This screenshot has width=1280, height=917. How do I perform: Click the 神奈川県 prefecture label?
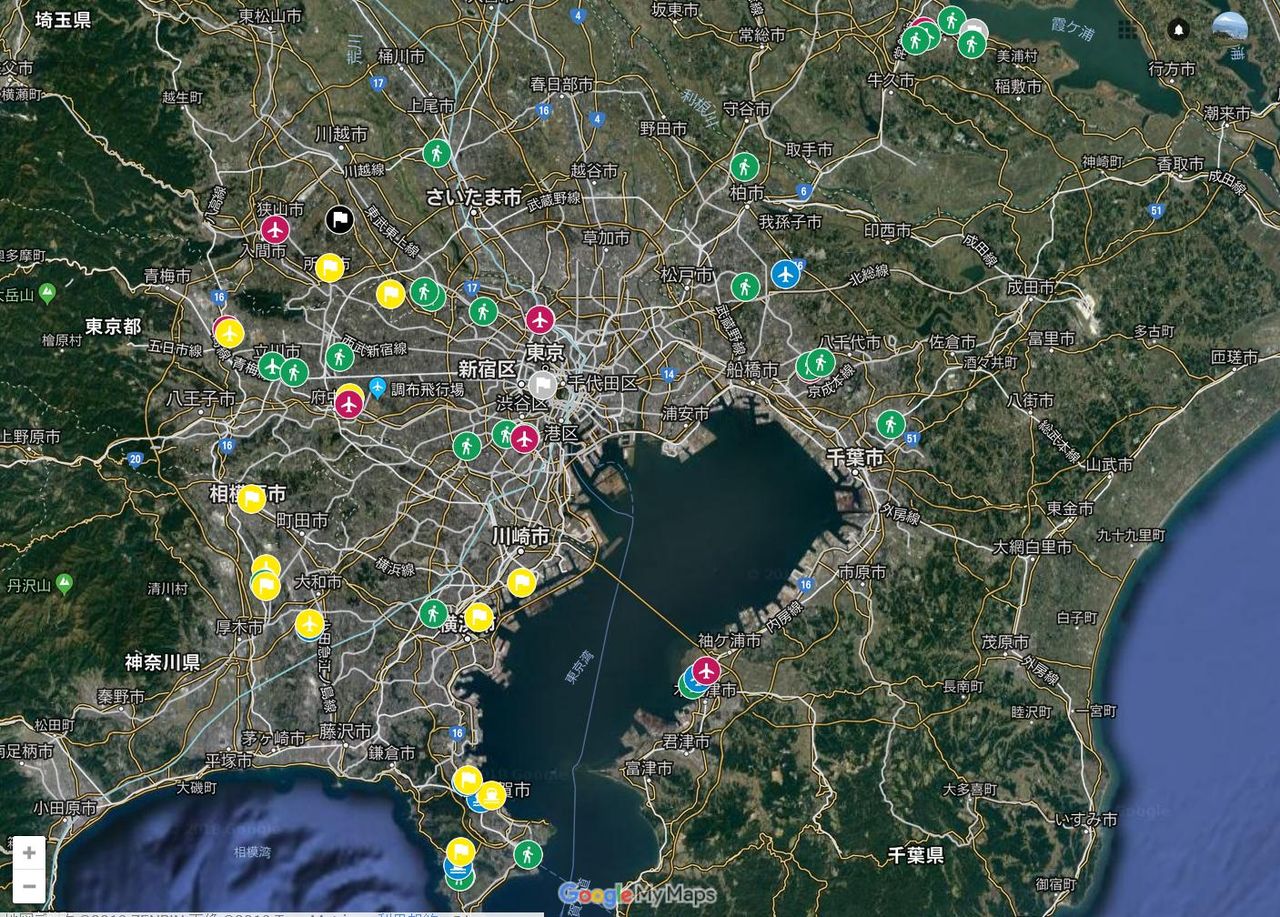pos(163,662)
